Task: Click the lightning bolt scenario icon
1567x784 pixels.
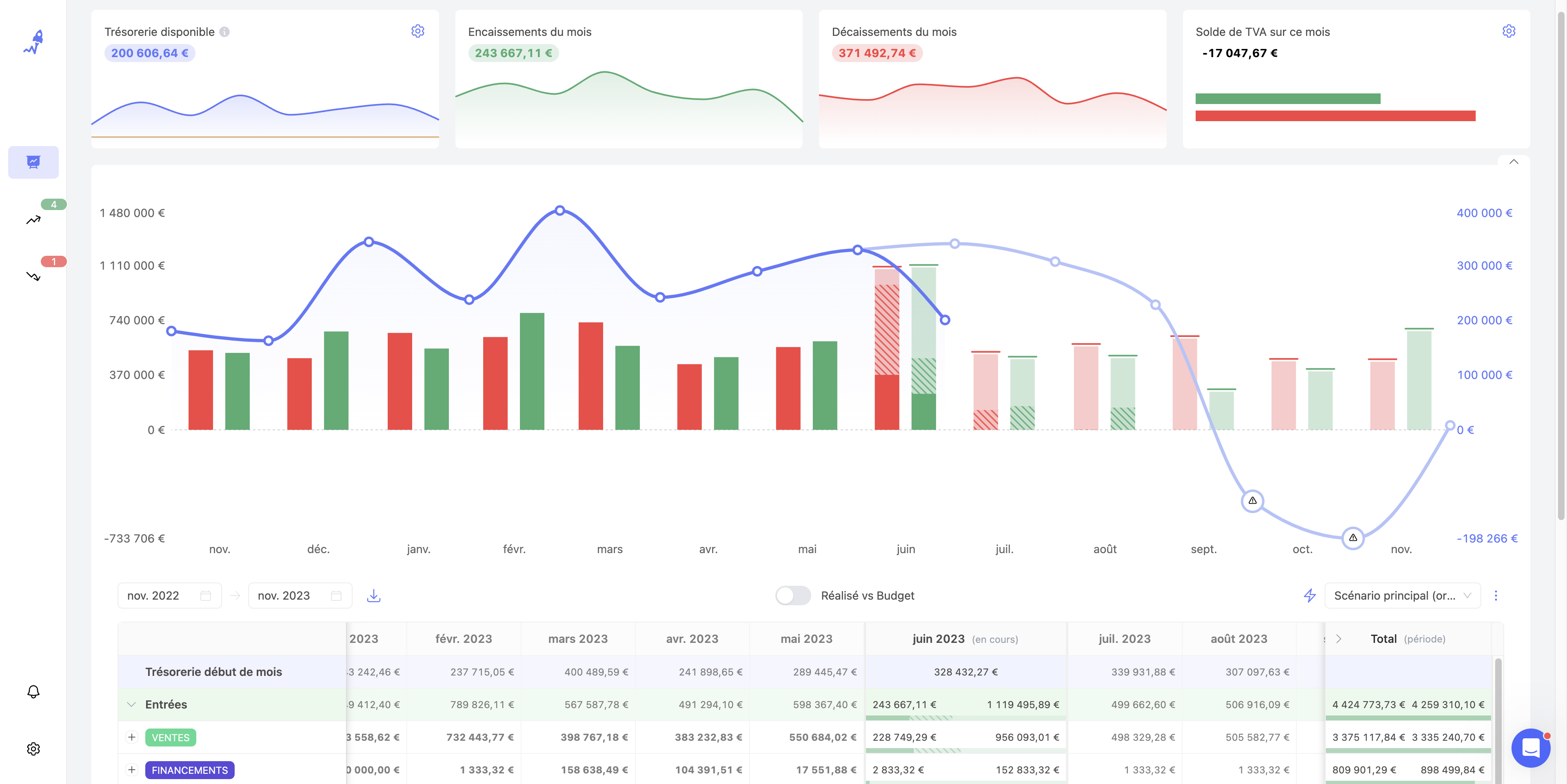Action: 1310,596
